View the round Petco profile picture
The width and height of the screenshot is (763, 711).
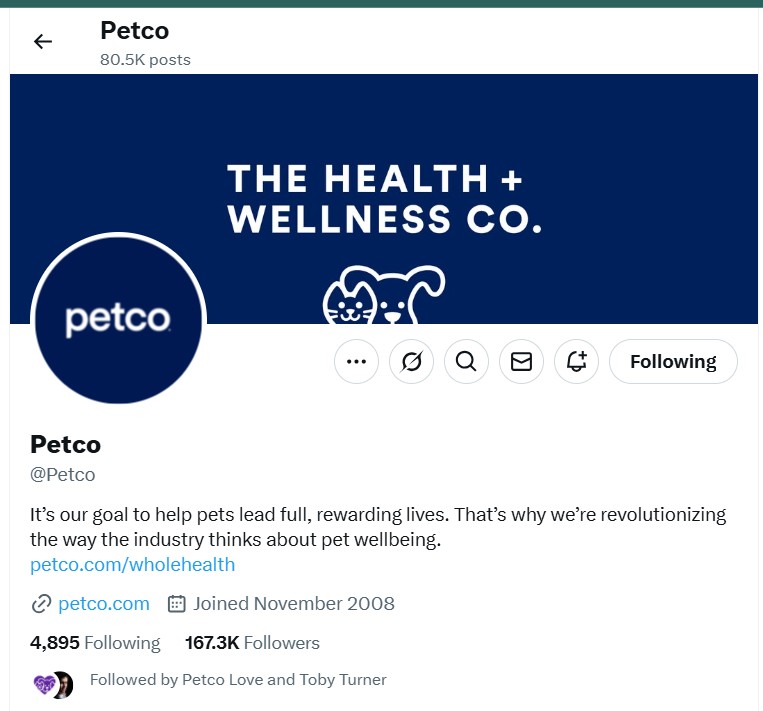118,320
